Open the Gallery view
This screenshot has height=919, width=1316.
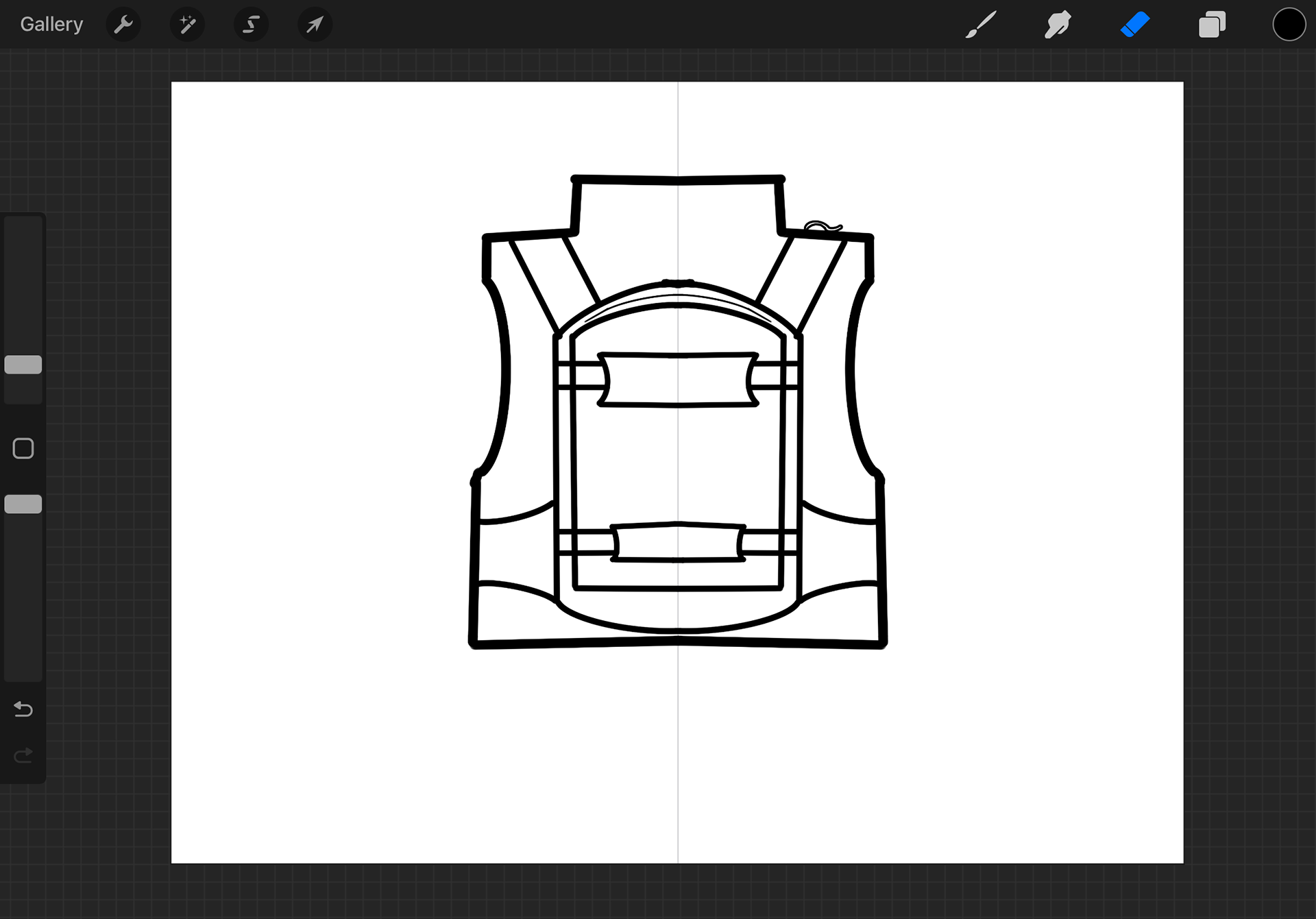[x=51, y=25]
